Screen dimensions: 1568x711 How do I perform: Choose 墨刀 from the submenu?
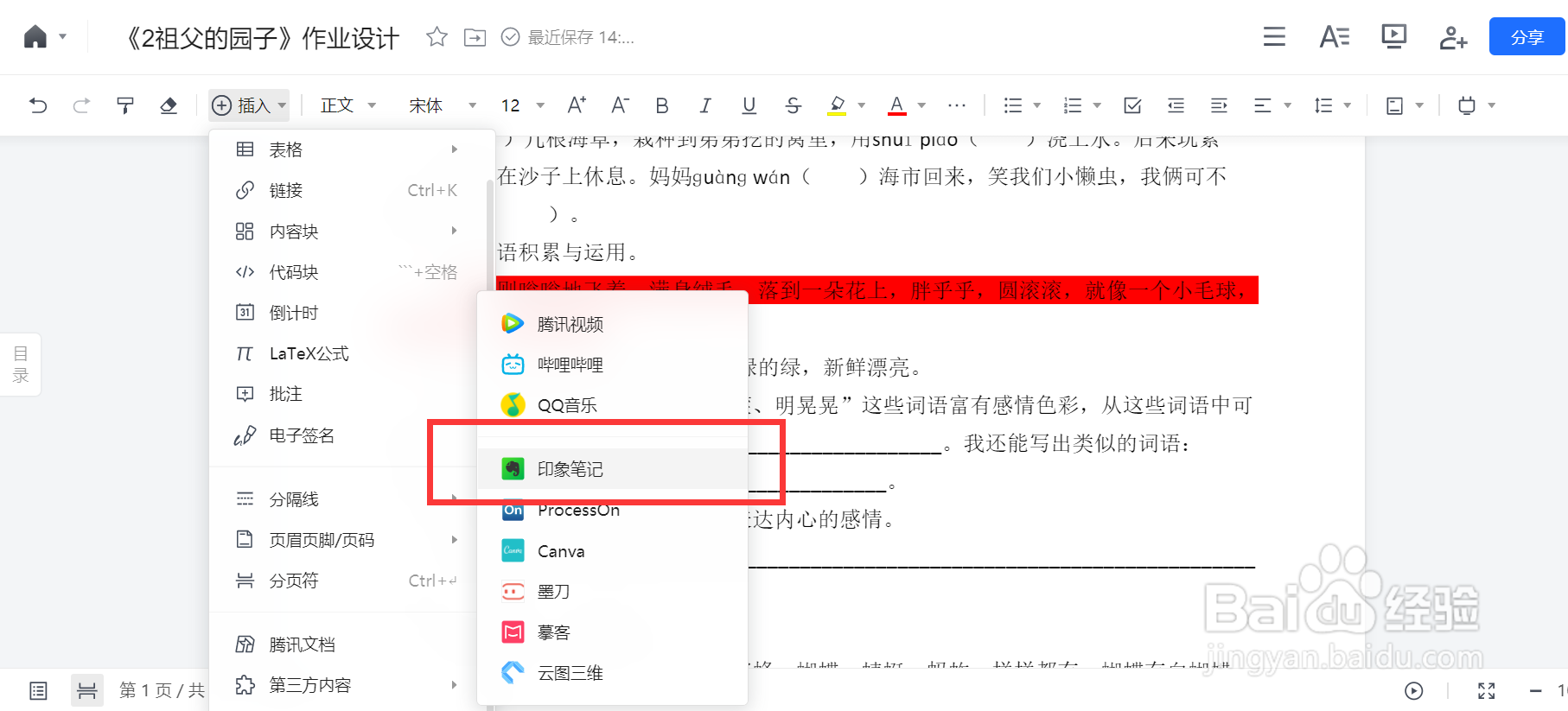pyautogui.click(x=613, y=592)
